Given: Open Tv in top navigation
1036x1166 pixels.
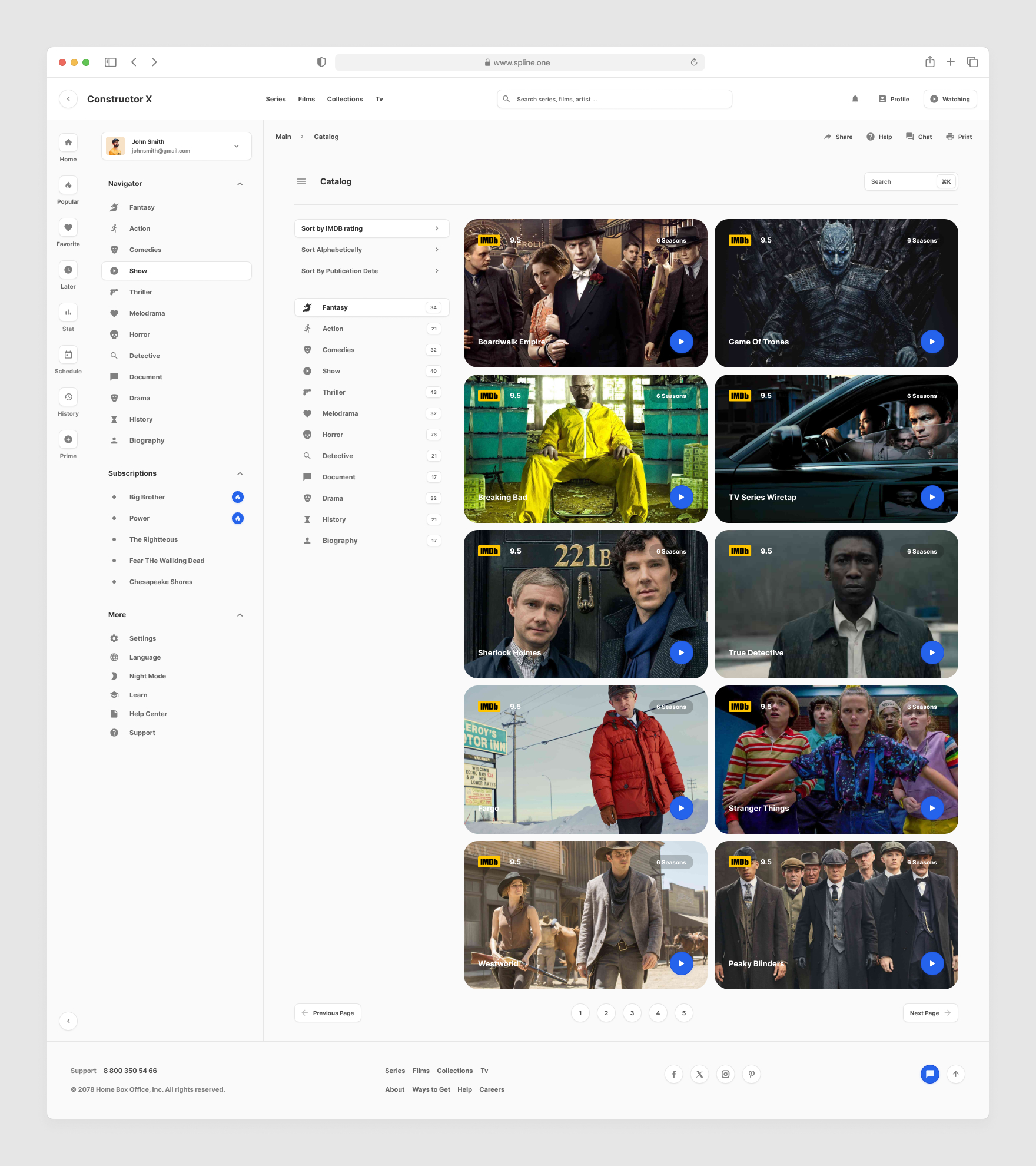Looking at the screenshot, I should click(380, 99).
